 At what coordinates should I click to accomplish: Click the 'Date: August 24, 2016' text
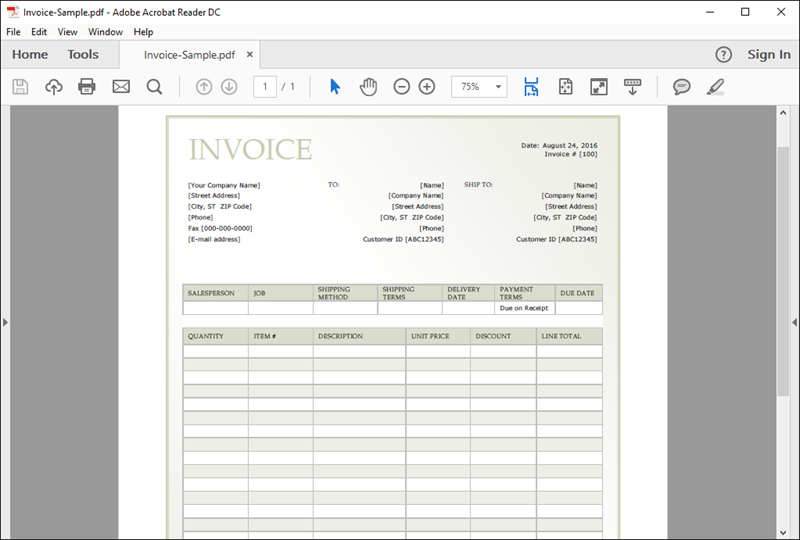559,145
